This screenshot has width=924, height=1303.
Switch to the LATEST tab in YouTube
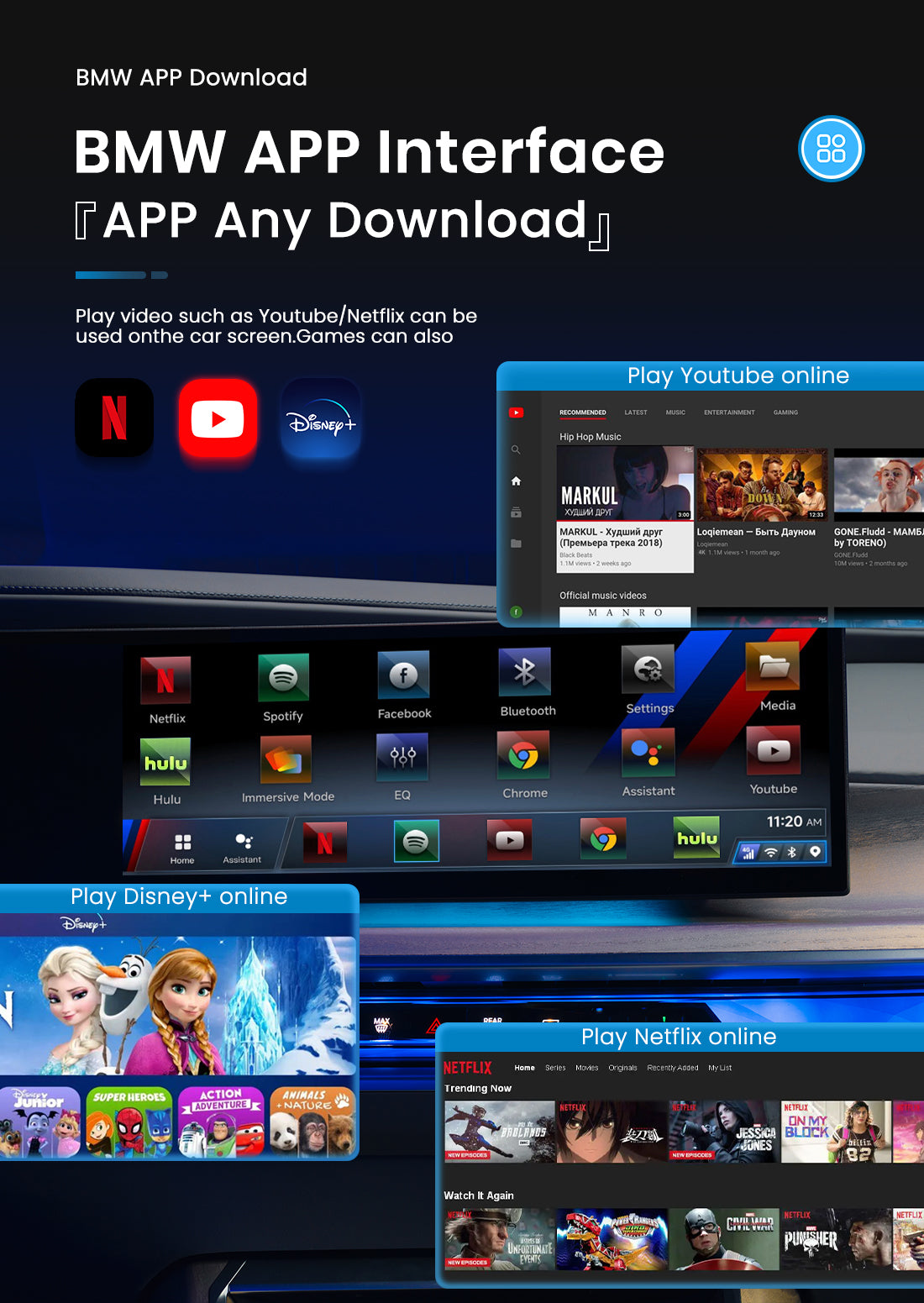coord(636,412)
